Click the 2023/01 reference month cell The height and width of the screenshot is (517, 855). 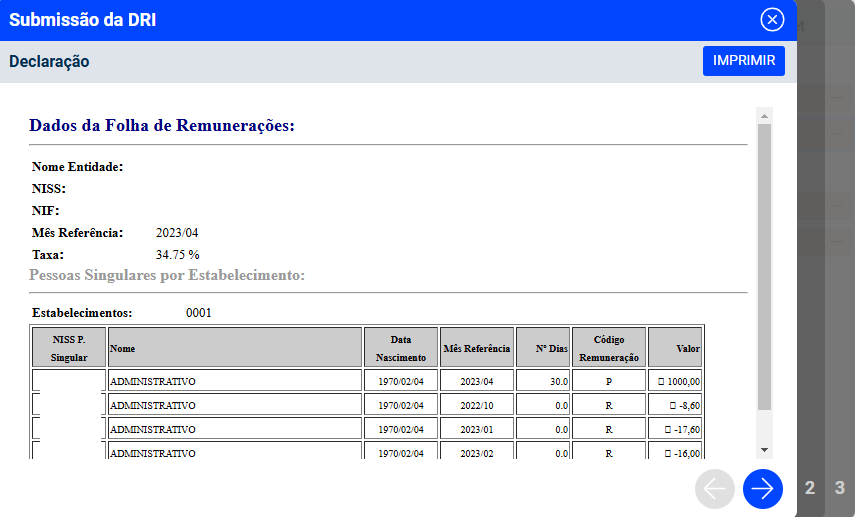pyautogui.click(x=477, y=429)
